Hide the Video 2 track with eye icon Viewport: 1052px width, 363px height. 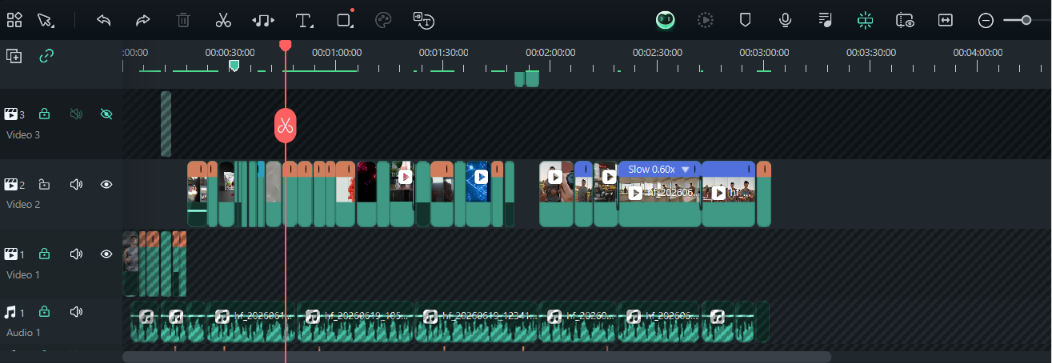[x=106, y=184]
